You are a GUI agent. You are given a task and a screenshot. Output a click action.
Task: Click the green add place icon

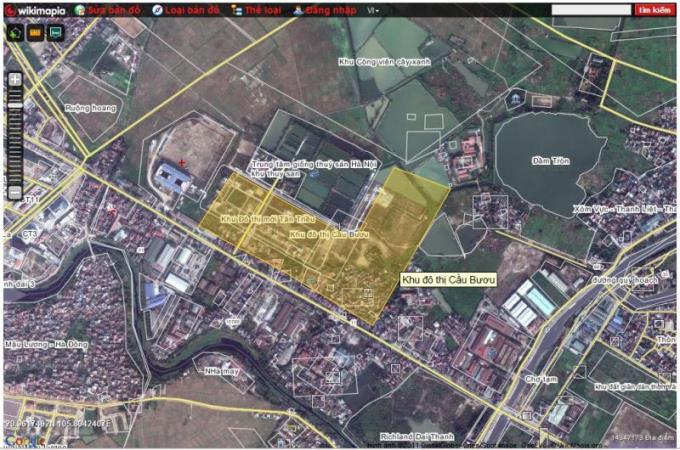pyautogui.click(x=15, y=32)
